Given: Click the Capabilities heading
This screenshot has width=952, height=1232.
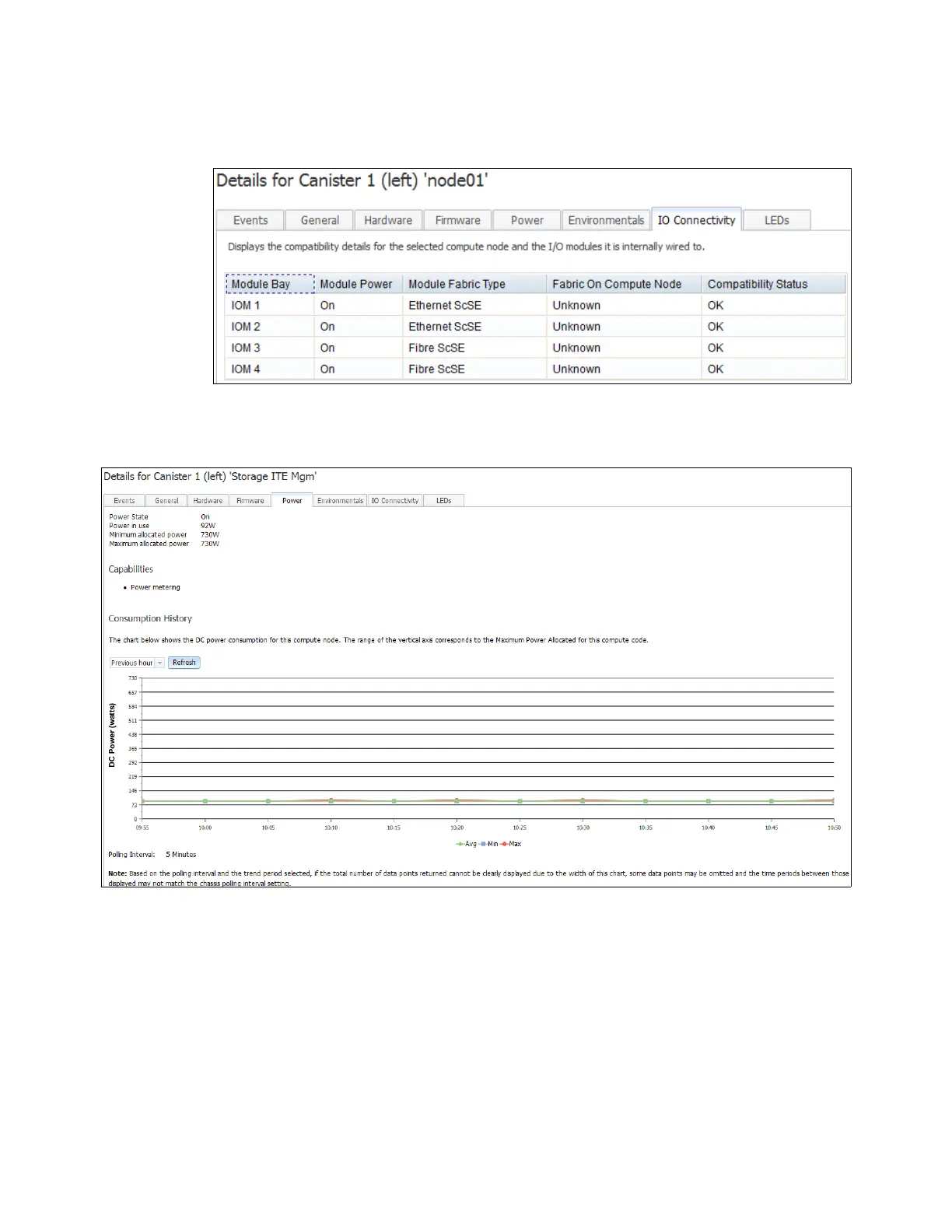Looking at the screenshot, I should (131, 569).
